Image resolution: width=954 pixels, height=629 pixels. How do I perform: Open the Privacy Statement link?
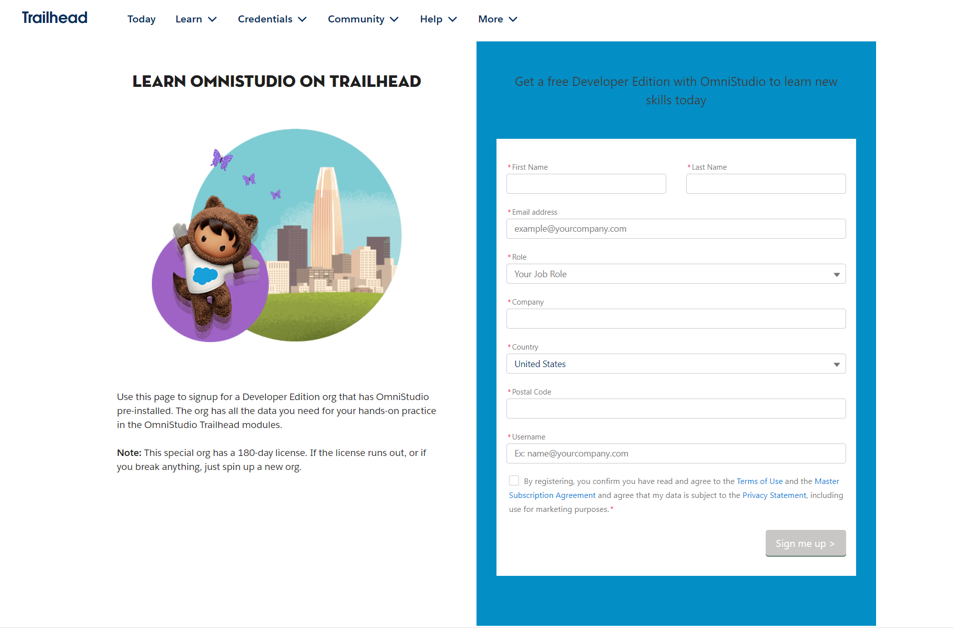click(773, 494)
